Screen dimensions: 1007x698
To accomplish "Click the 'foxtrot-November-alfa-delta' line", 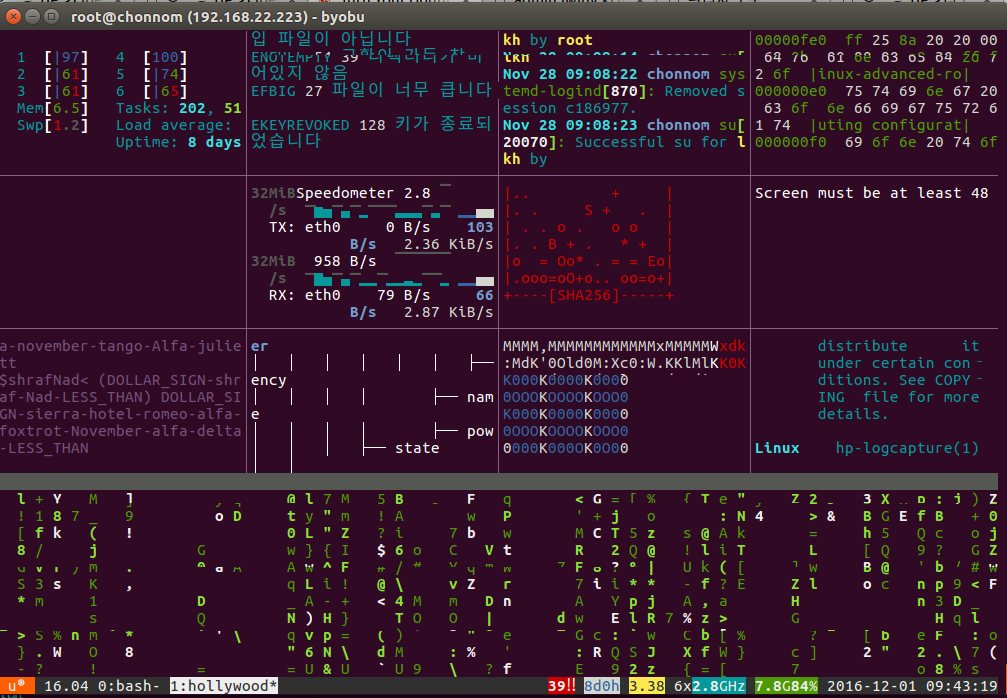I will pyautogui.click(x=121, y=431).
